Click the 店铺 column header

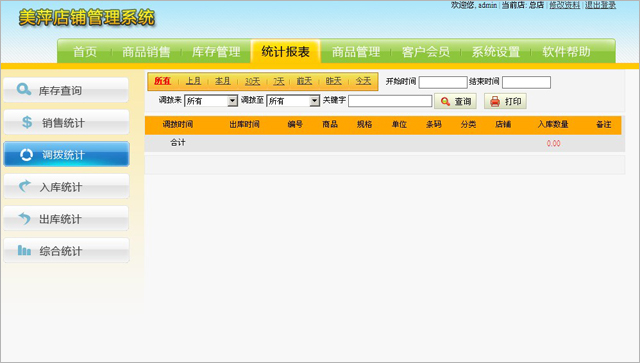pyautogui.click(x=503, y=124)
